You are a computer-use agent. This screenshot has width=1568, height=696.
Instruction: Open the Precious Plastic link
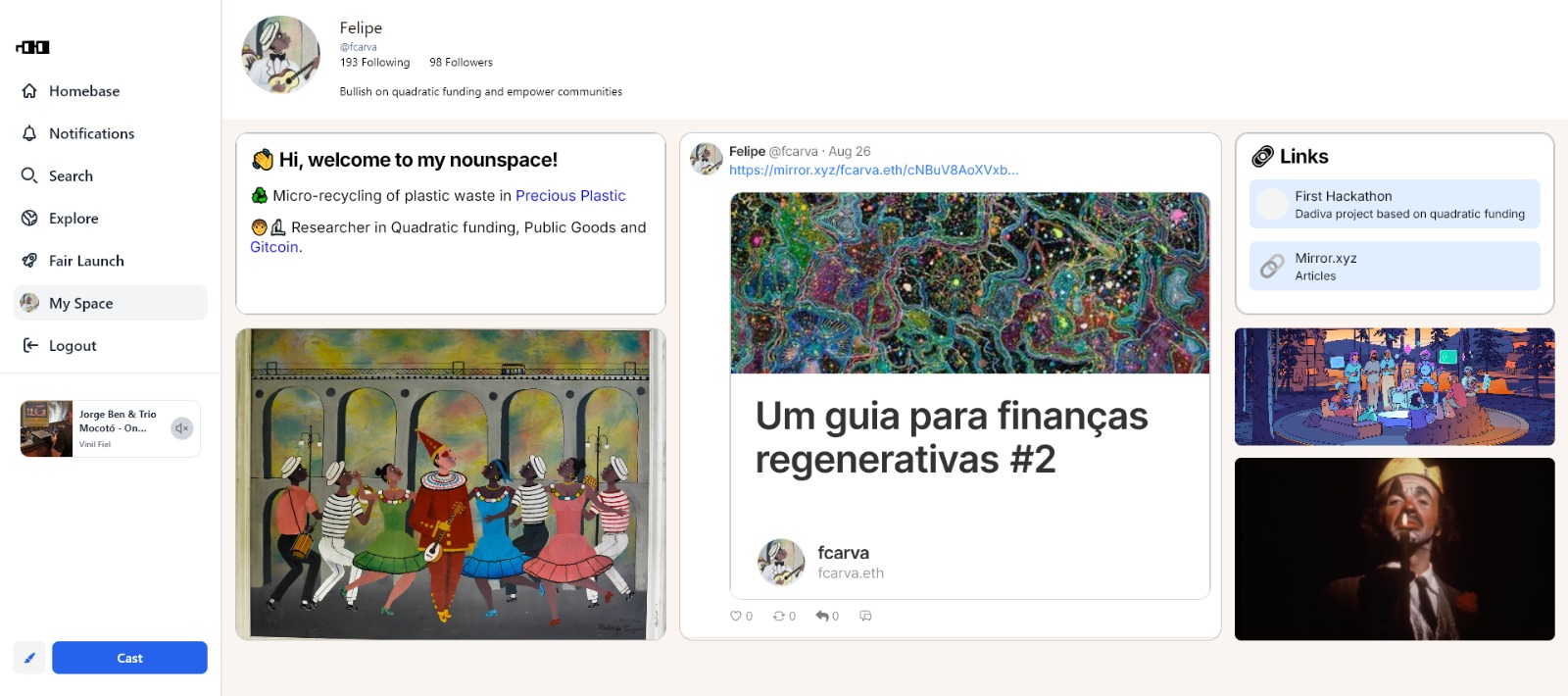pos(570,196)
